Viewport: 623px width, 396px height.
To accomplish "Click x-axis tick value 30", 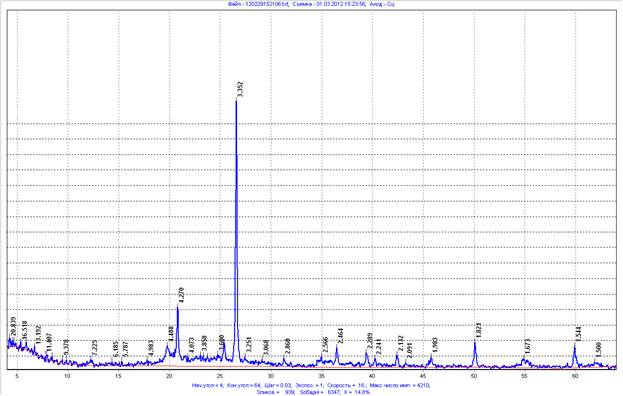I will point(271,375).
